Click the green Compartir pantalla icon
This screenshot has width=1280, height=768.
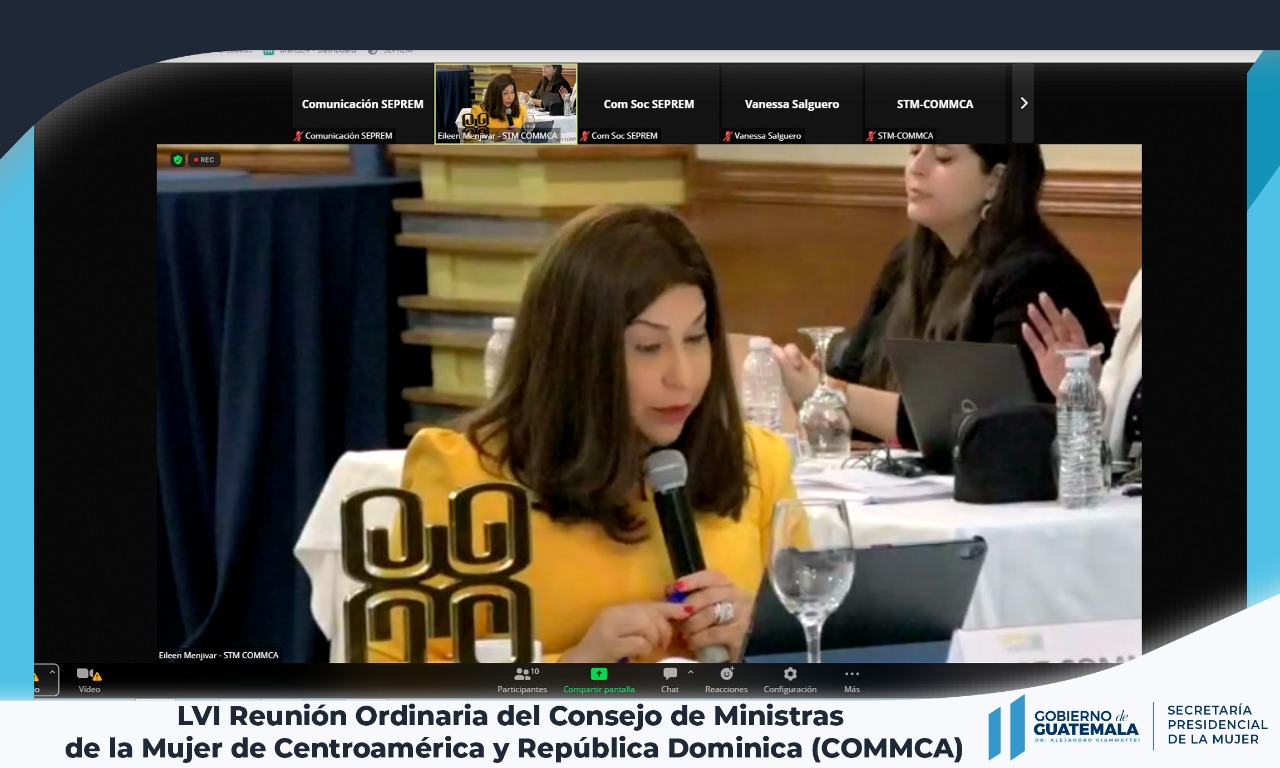pos(599,674)
